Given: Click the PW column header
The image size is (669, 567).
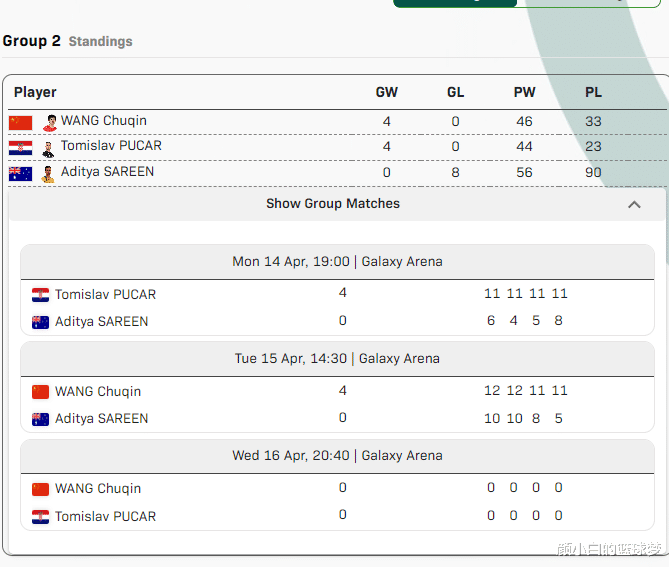Looking at the screenshot, I should [x=524, y=92].
